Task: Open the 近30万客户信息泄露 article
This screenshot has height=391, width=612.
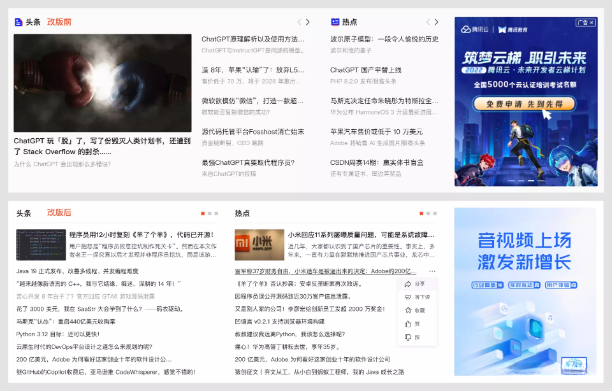Action: pos(293,296)
